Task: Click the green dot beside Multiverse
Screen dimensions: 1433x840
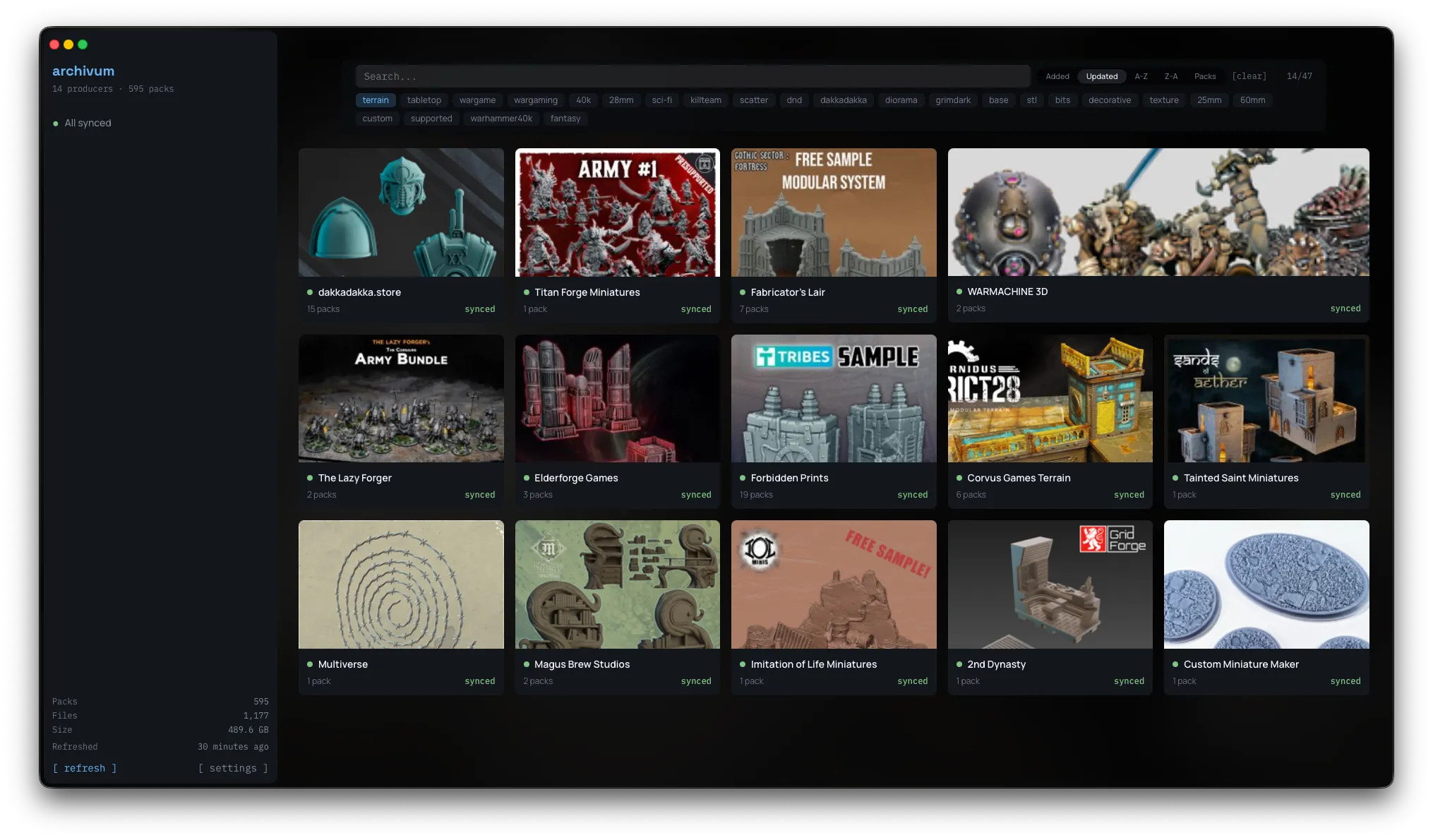Action: click(310, 664)
